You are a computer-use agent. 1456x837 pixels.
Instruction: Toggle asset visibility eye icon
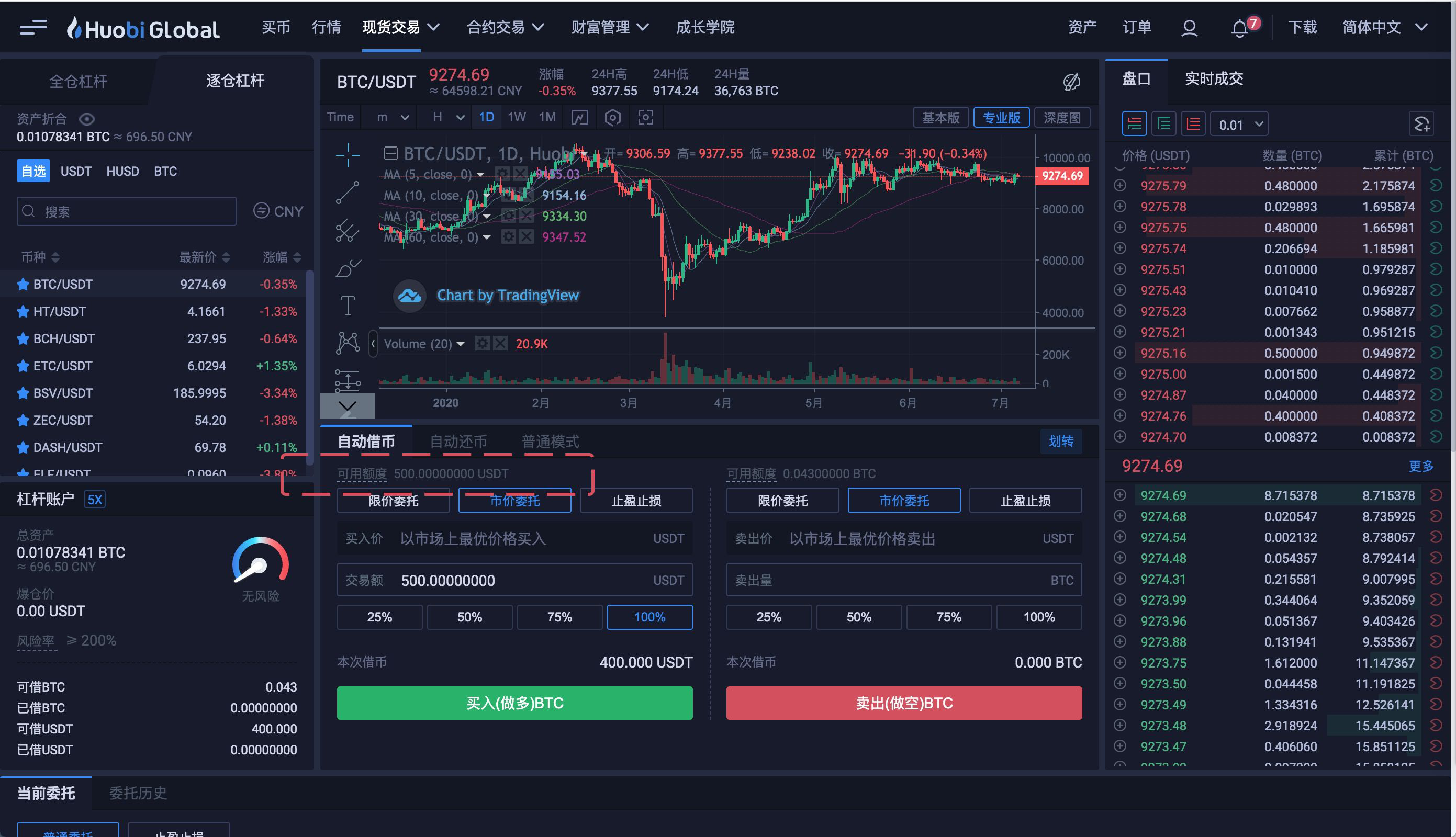pyautogui.click(x=86, y=119)
